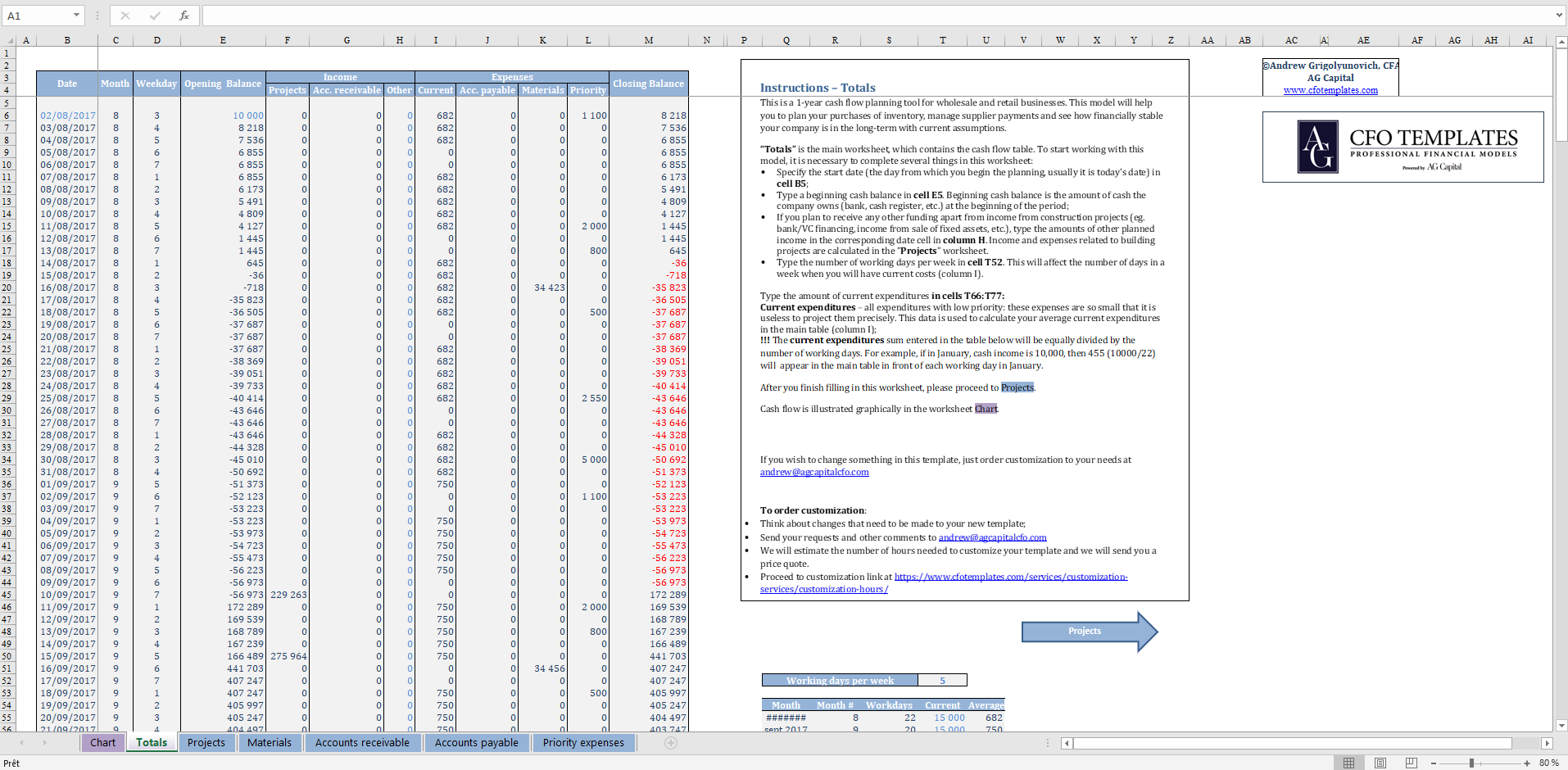Click the CFO Templates logo image
This screenshot has width=1568, height=770.
tap(1403, 147)
